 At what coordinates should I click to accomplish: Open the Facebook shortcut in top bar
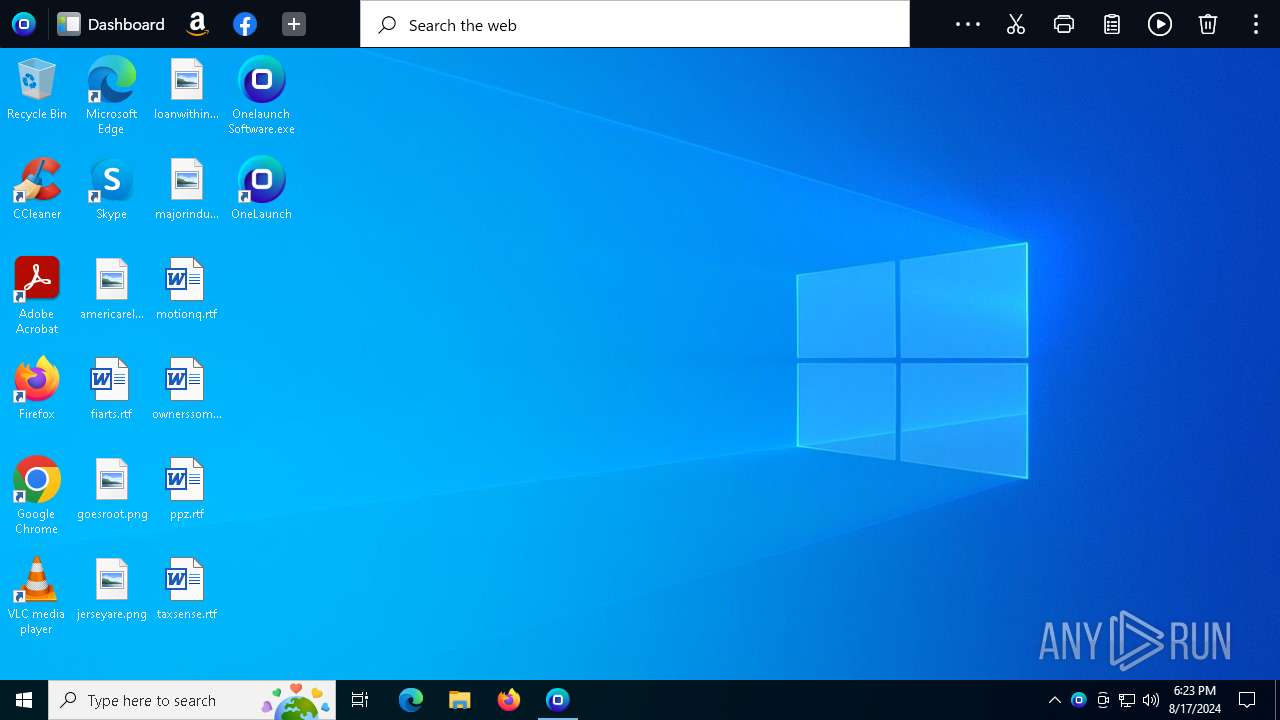coord(245,24)
